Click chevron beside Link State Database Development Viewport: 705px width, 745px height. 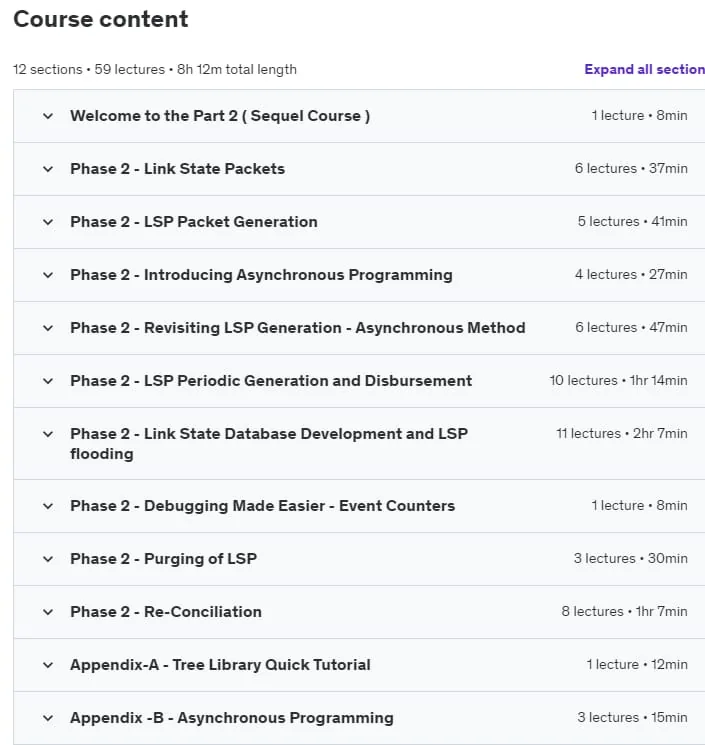48,434
